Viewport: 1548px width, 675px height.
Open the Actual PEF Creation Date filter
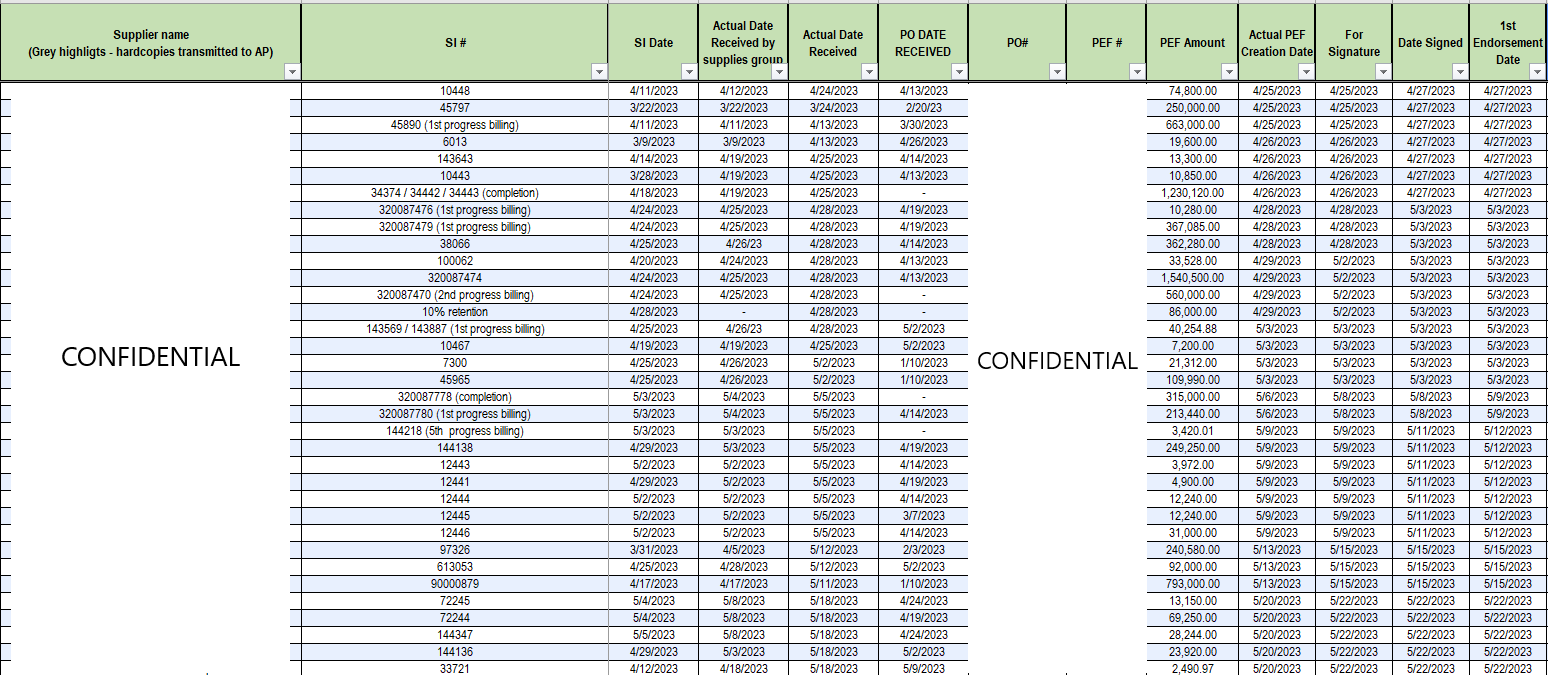1306,72
